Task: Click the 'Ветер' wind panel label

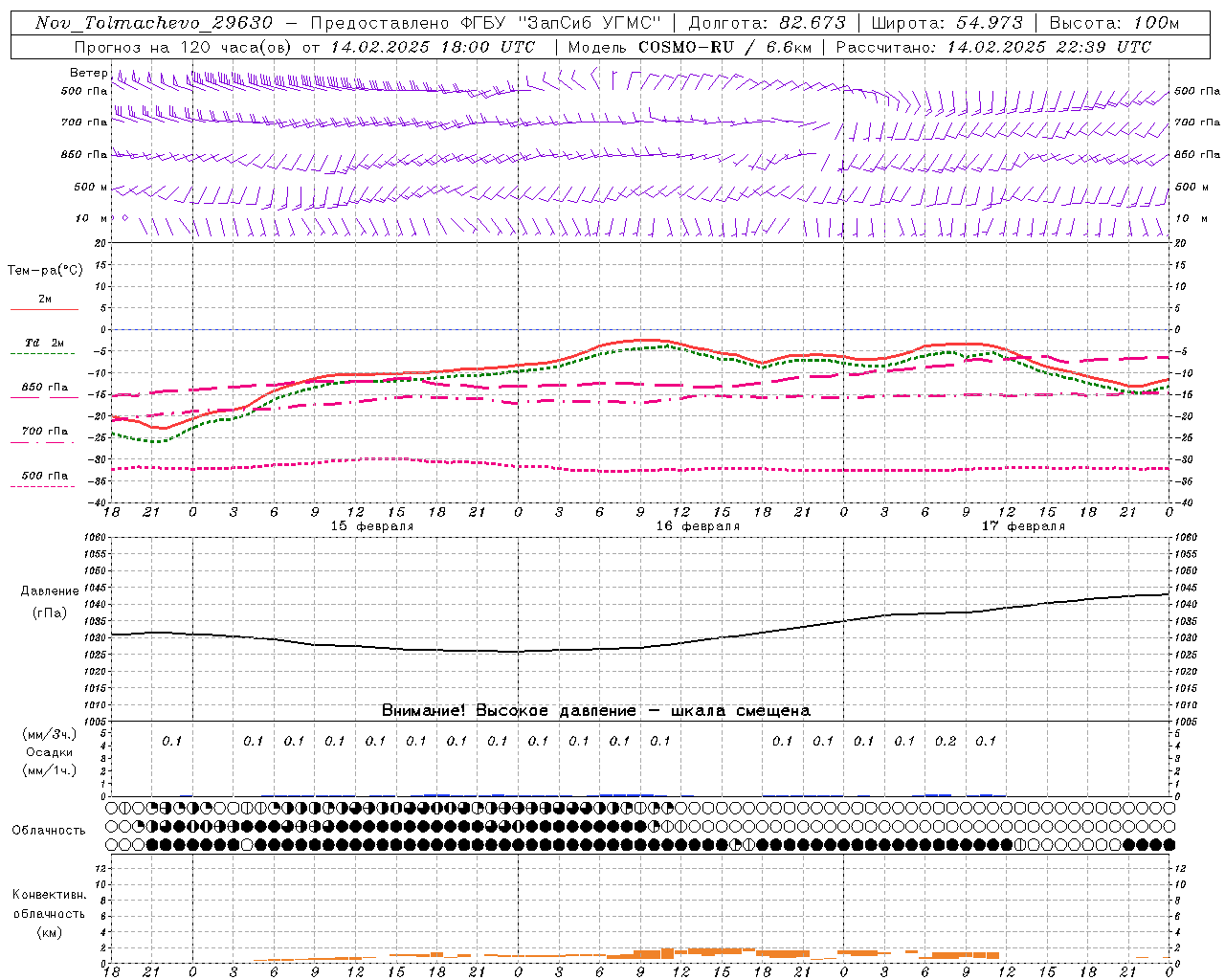Action: (89, 73)
